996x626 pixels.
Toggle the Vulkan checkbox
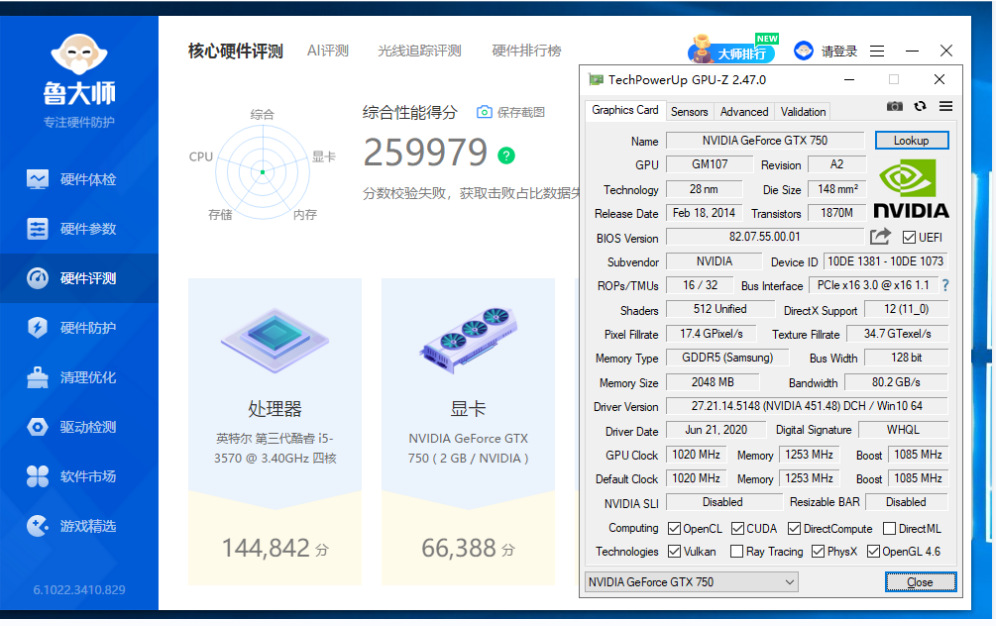[675, 552]
